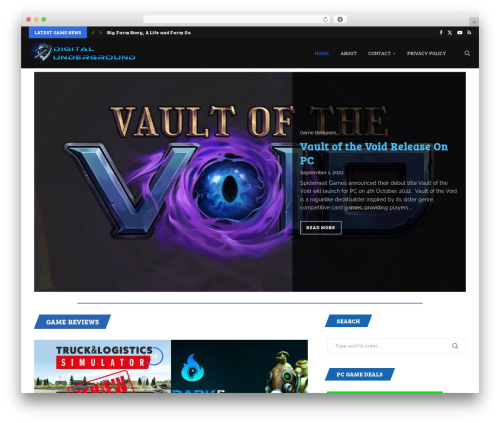Click the Game Releases category link
The image size is (500, 423).
[318, 133]
